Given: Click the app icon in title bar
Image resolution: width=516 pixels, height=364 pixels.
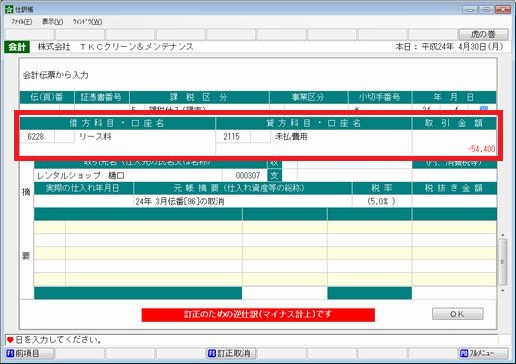Looking at the screenshot, I should [x=9, y=9].
